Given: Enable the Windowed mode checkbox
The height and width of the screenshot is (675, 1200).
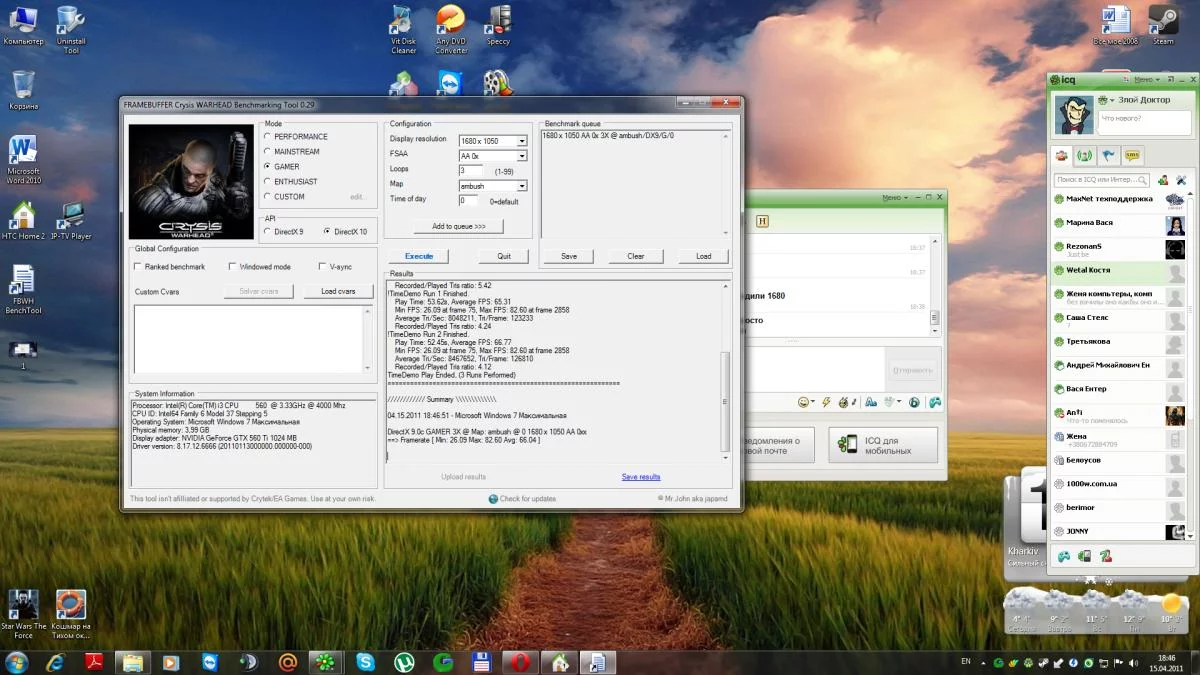Looking at the screenshot, I should click(x=233, y=267).
